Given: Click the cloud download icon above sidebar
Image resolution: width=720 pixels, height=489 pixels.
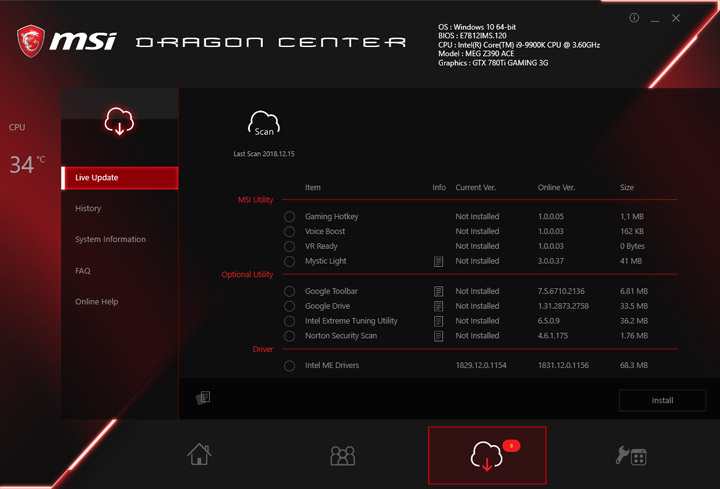Looking at the screenshot, I should coord(119,121).
